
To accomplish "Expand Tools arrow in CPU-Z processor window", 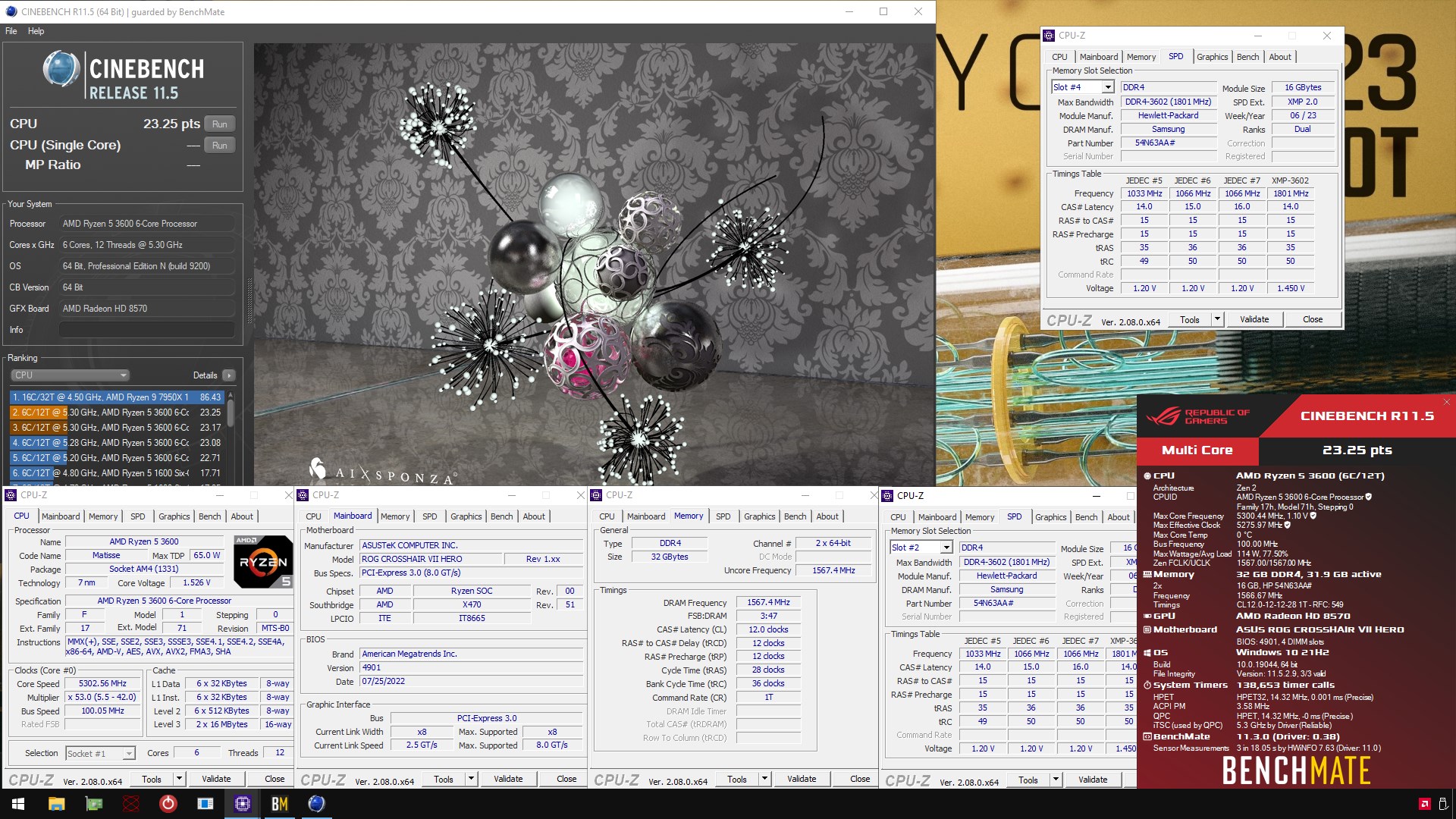I will pyautogui.click(x=179, y=779).
